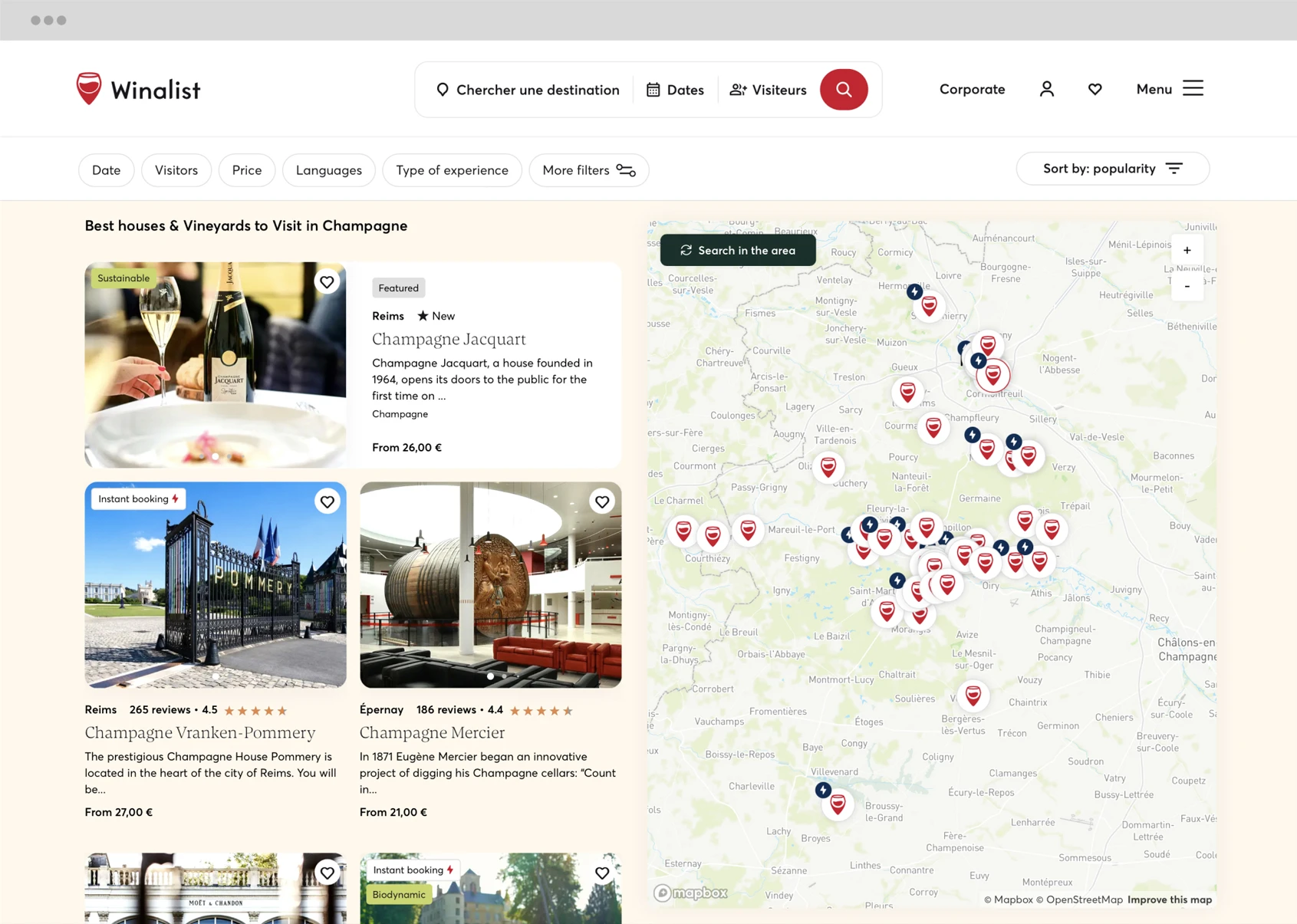
Task: Zoom in on the map
Action: tap(1187, 251)
